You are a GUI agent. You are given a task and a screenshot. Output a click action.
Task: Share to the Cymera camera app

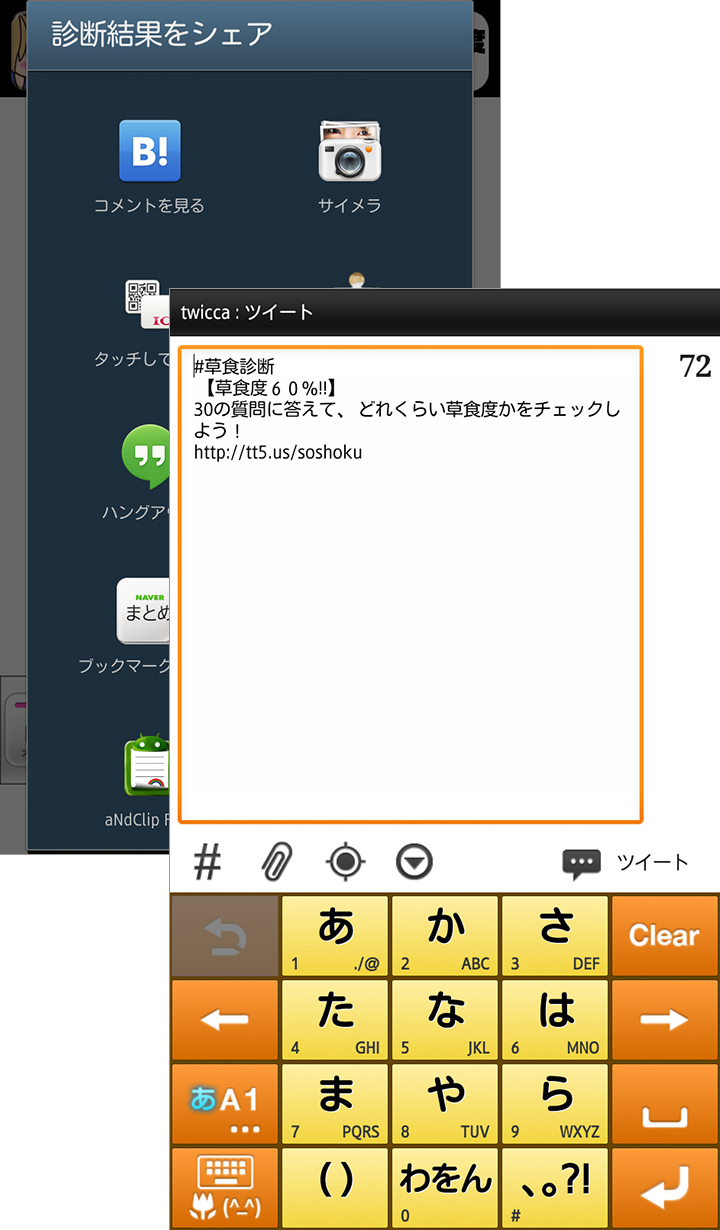coord(349,151)
